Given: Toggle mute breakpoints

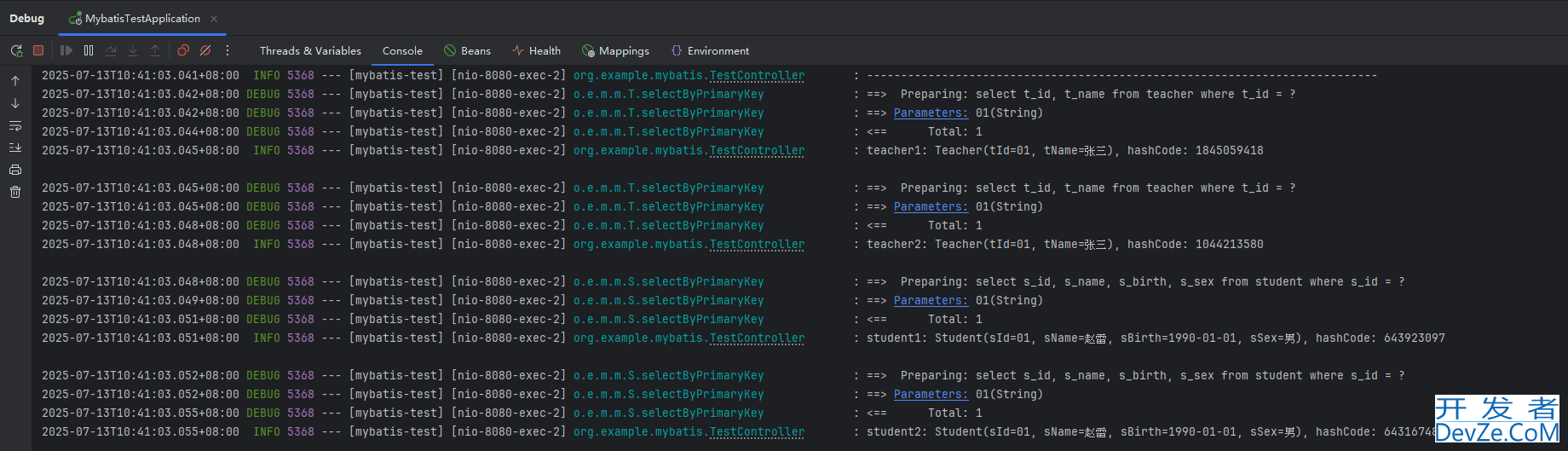Looking at the screenshot, I should point(205,50).
